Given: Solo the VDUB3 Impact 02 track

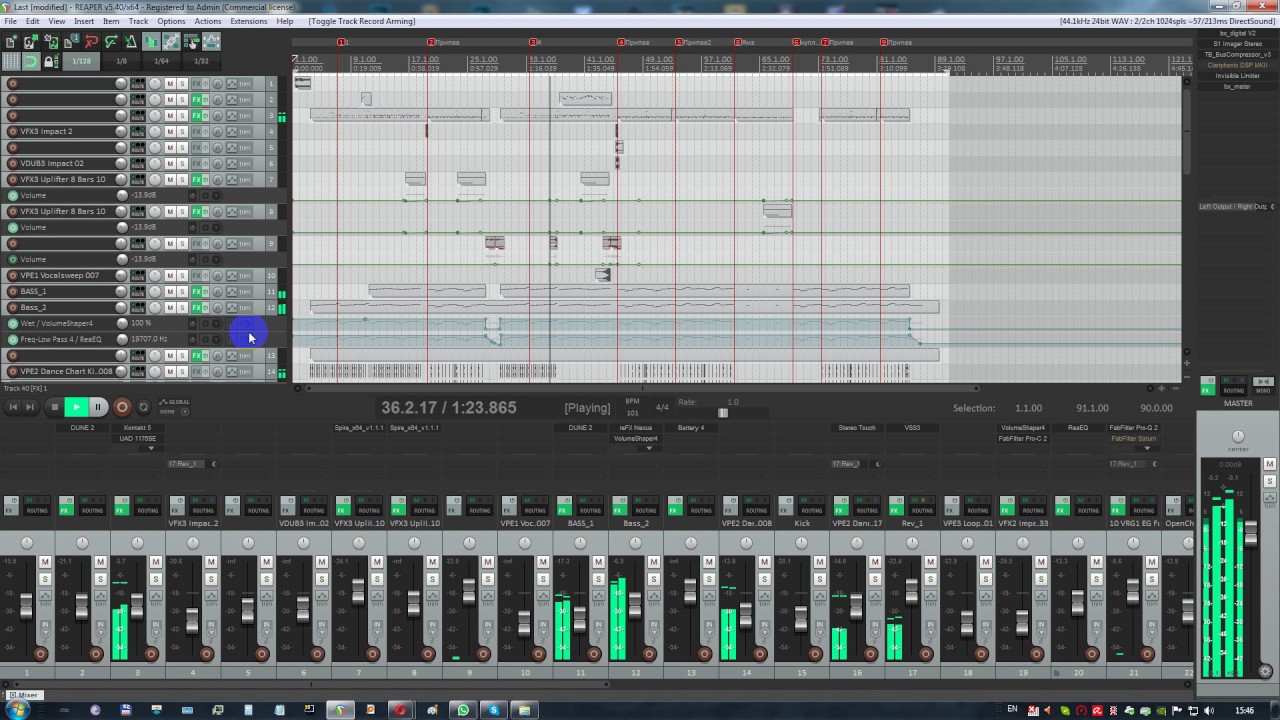Looking at the screenshot, I should (x=182, y=163).
